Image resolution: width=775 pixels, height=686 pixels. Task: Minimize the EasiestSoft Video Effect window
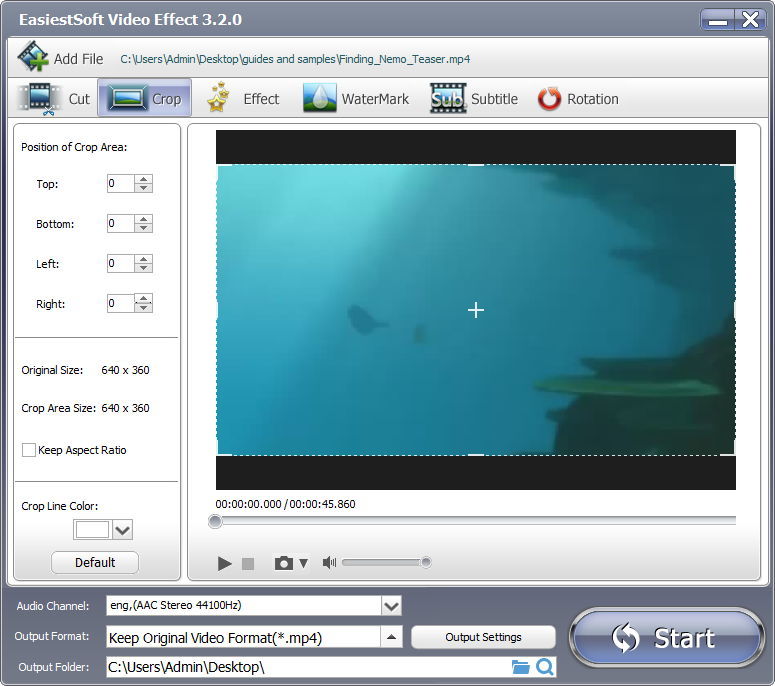click(718, 20)
